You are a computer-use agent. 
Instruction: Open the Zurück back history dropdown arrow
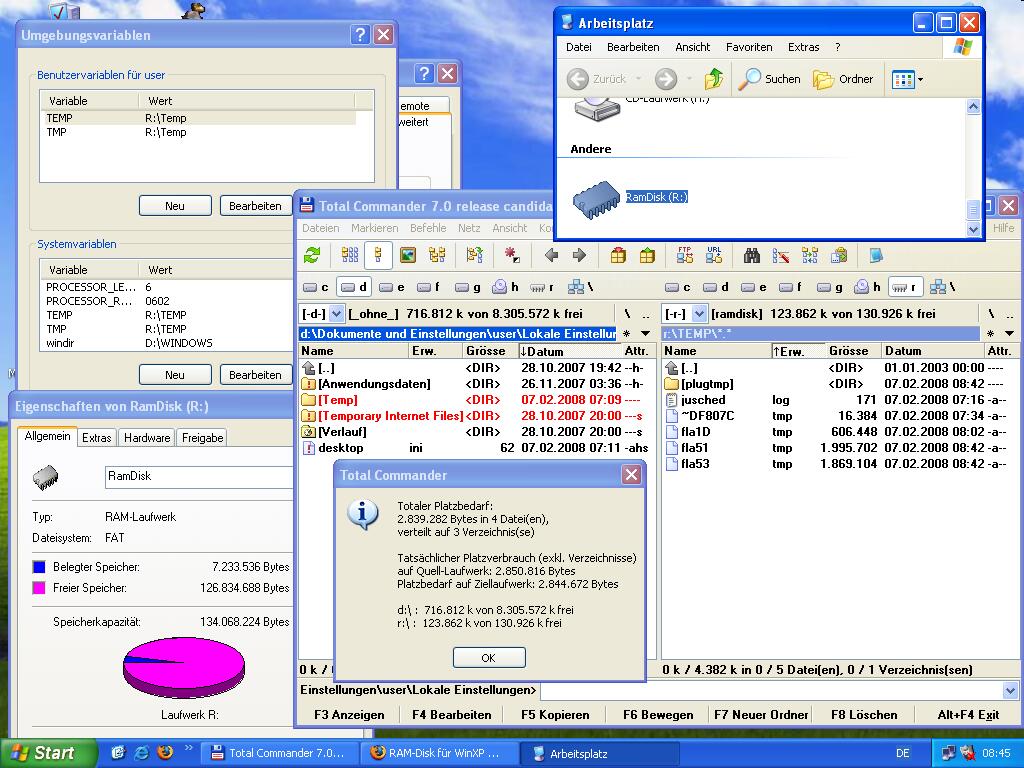coord(638,79)
